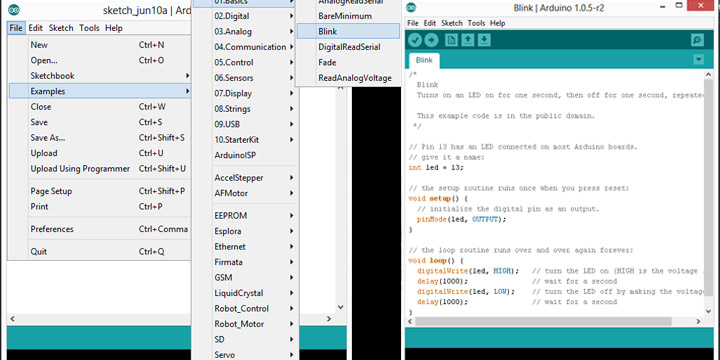The width and height of the screenshot is (720, 360).
Task: Click left scroll arrow in sketch_jun10a editor
Action: tap(12, 318)
